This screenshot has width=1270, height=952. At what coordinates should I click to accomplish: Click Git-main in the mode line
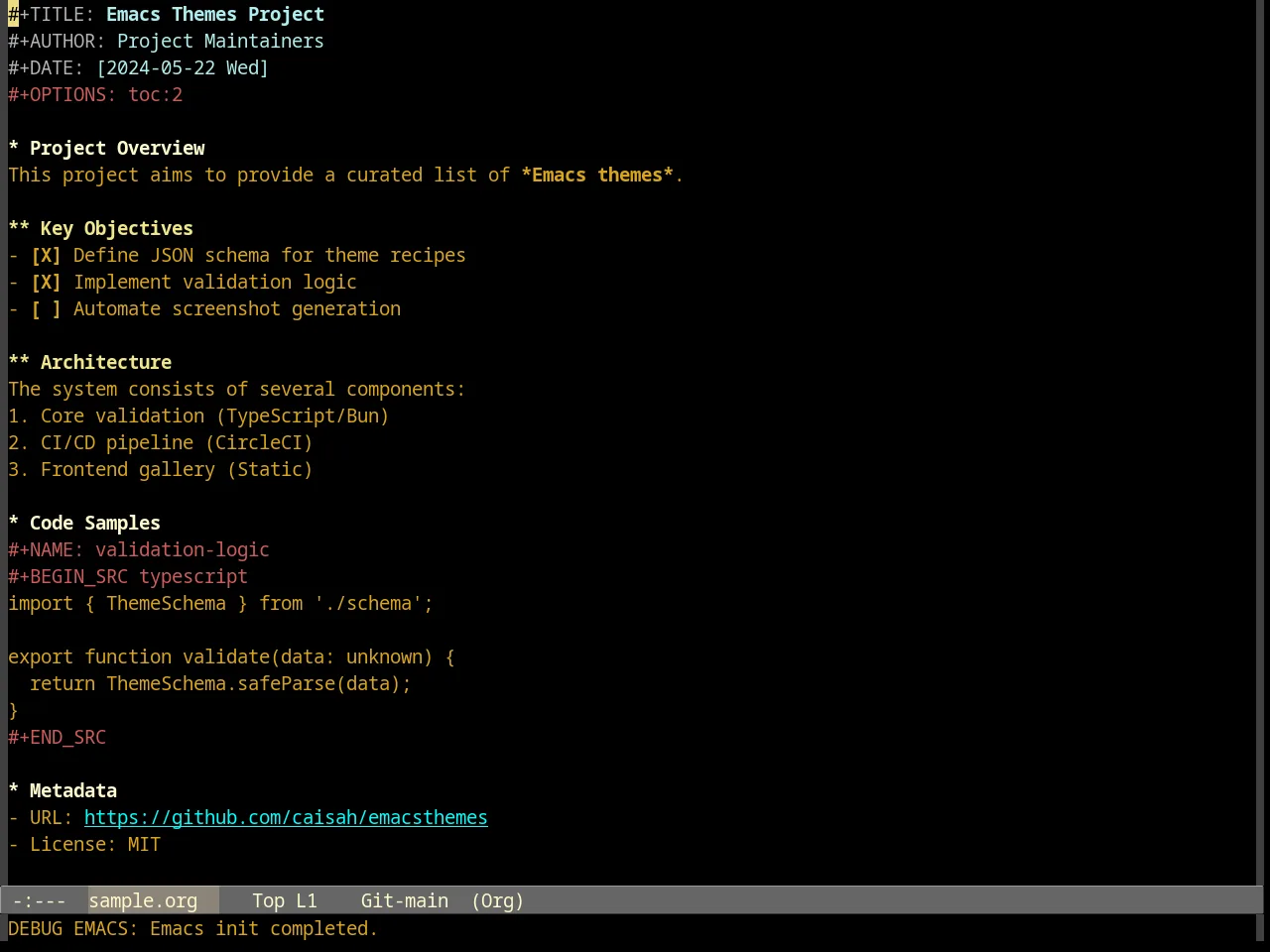tap(405, 901)
